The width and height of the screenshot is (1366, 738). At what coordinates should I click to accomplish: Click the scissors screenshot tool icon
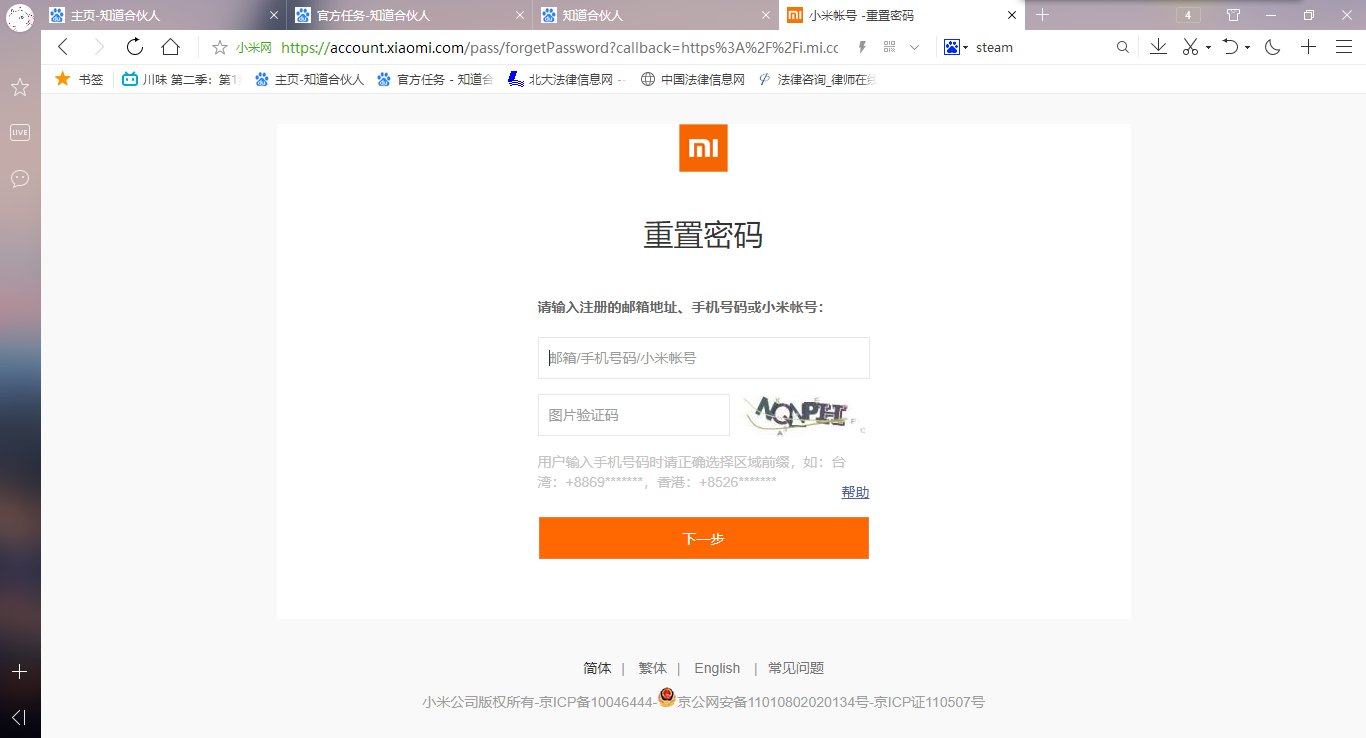click(x=1189, y=46)
